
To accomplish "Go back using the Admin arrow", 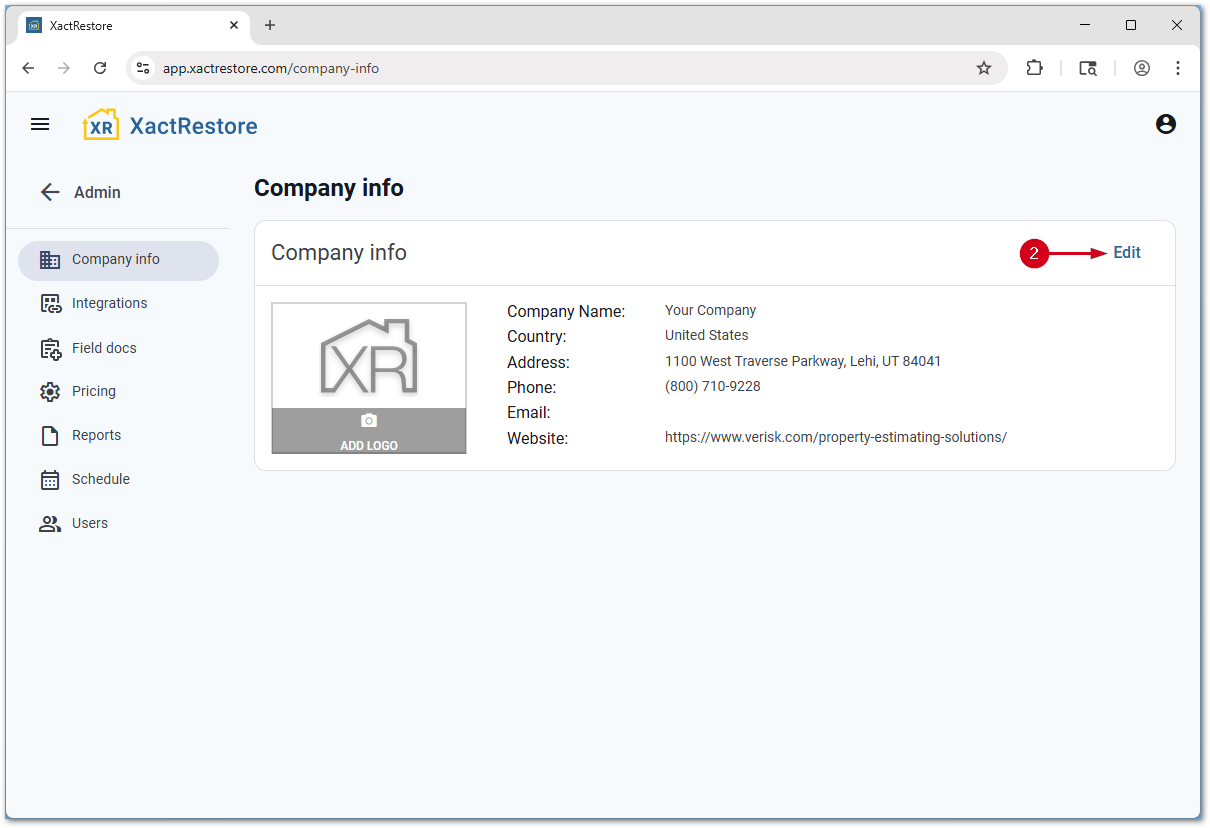I will (x=50, y=192).
